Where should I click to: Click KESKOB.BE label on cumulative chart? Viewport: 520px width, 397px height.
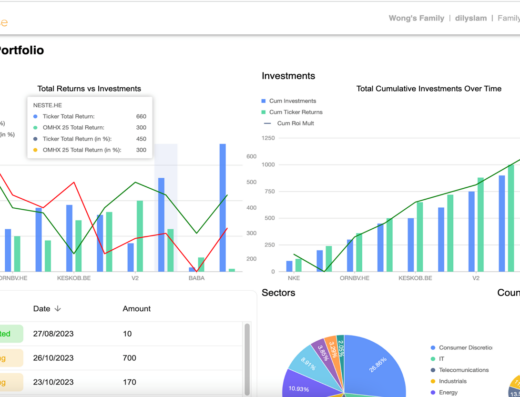point(415,278)
